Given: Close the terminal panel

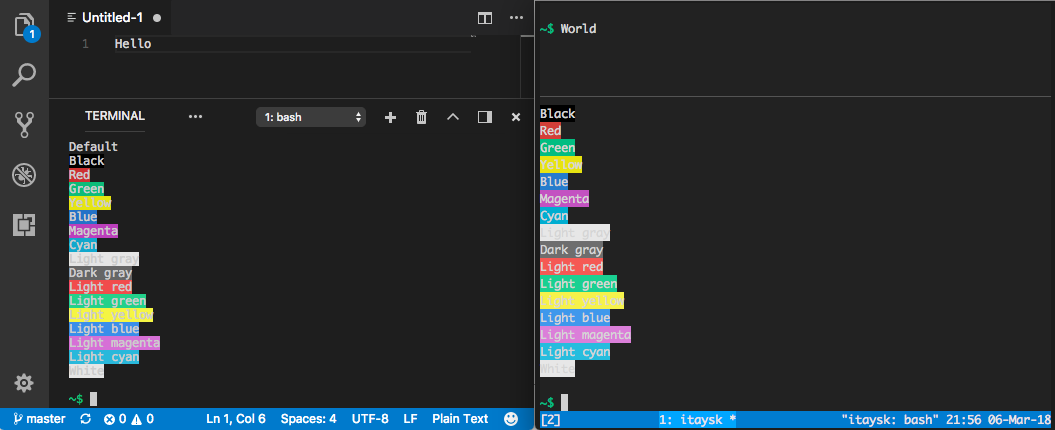Looking at the screenshot, I should click(516, 117).
